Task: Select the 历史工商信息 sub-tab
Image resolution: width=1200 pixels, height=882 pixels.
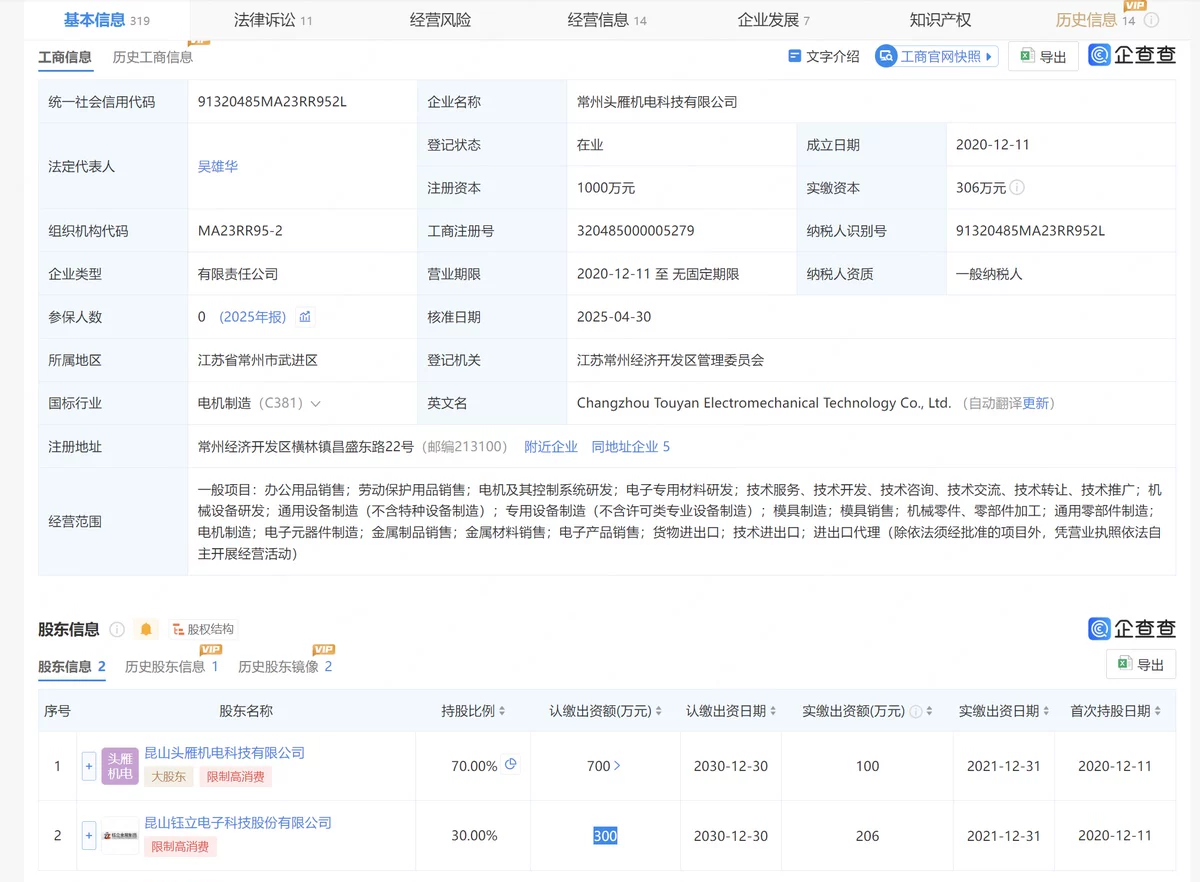Action: 153,57
